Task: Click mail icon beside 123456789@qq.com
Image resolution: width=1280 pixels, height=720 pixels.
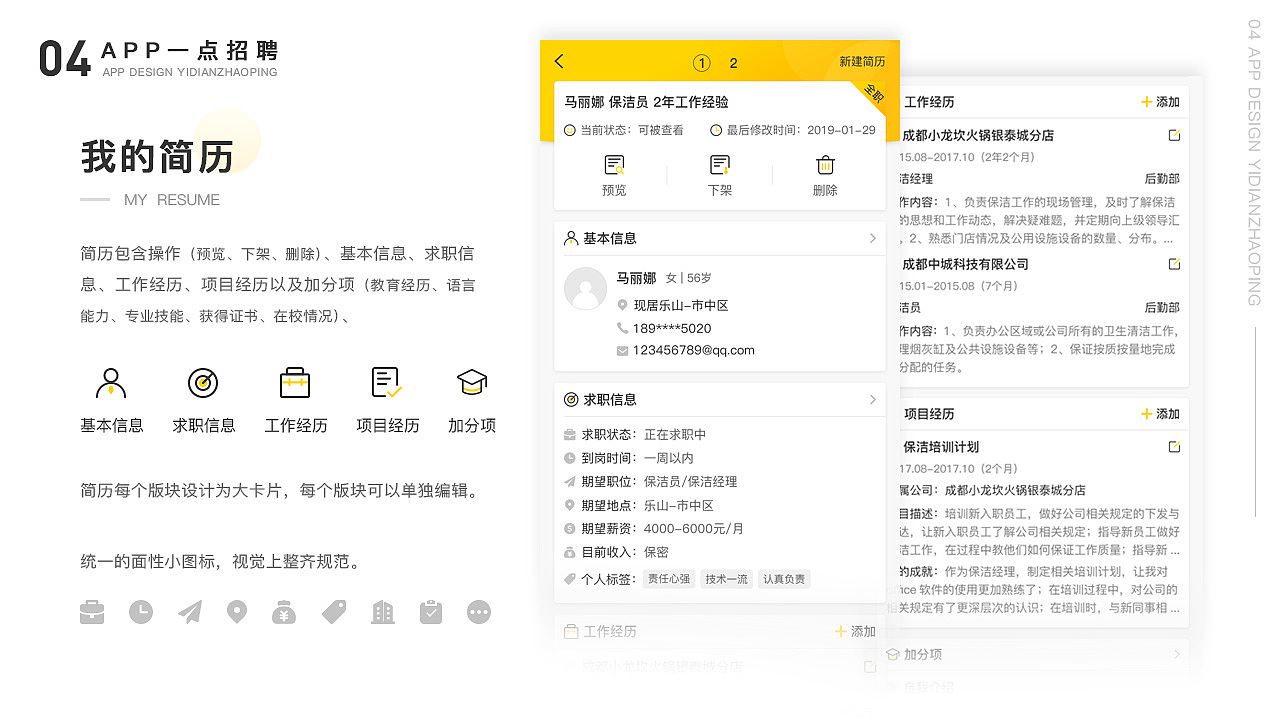Action: point(622,351)
